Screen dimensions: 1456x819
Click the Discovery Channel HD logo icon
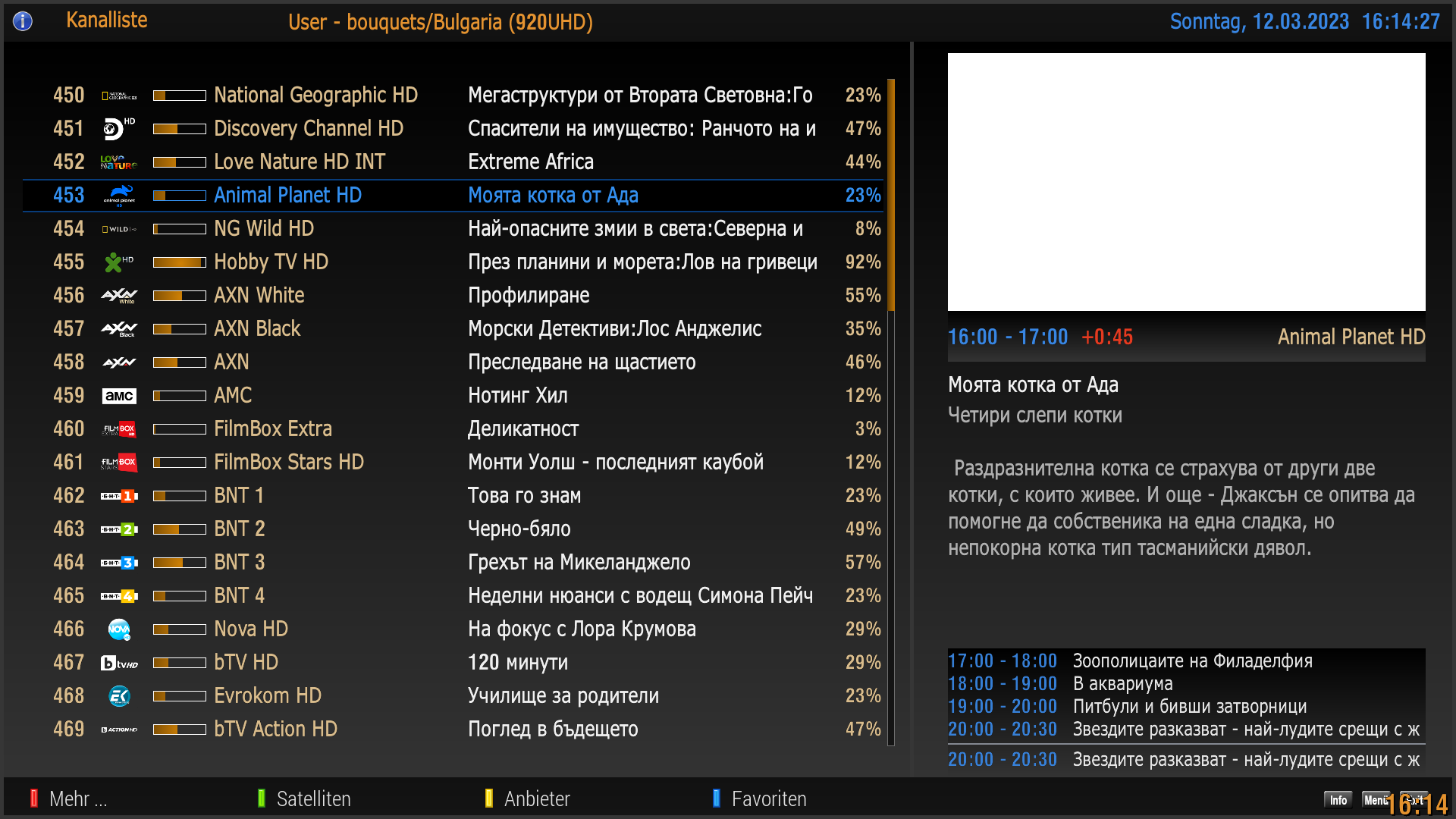coord(118,129)
